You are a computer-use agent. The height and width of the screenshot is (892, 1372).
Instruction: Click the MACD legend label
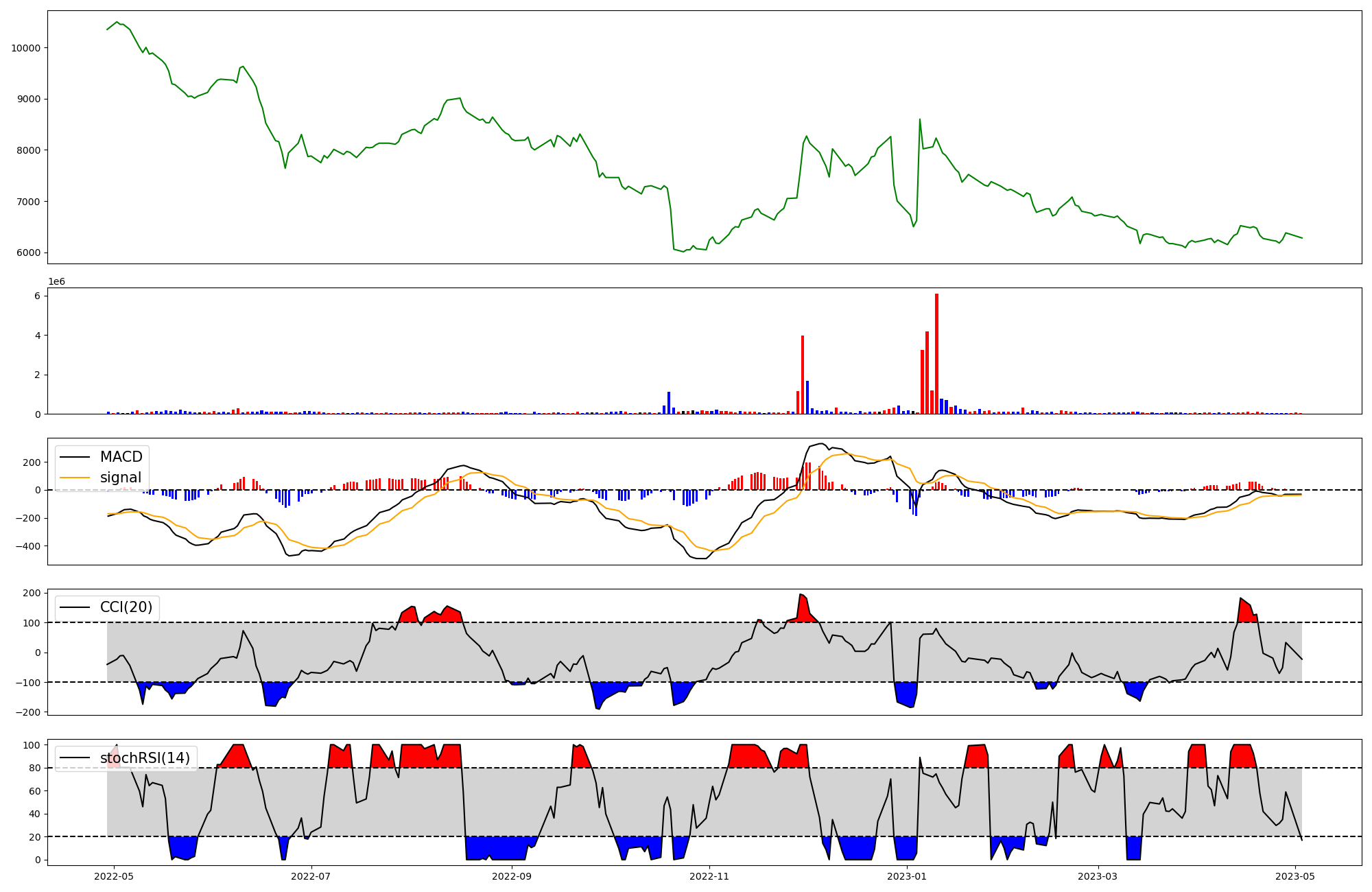click(x=121, y=457)
